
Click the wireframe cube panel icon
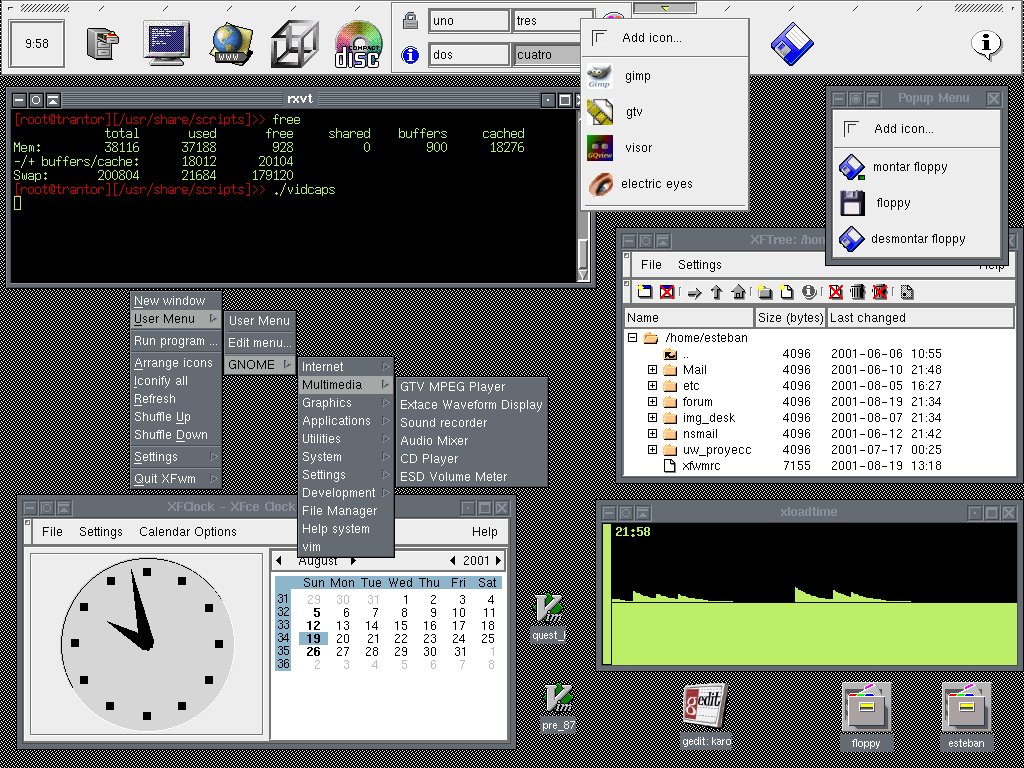point(294,44)
